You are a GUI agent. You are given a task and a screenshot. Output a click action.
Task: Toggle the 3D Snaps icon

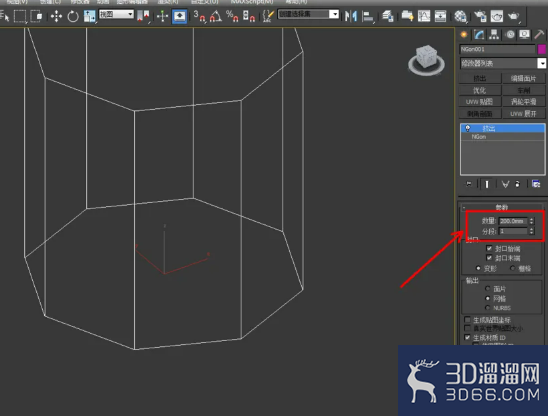coord(200,16)
